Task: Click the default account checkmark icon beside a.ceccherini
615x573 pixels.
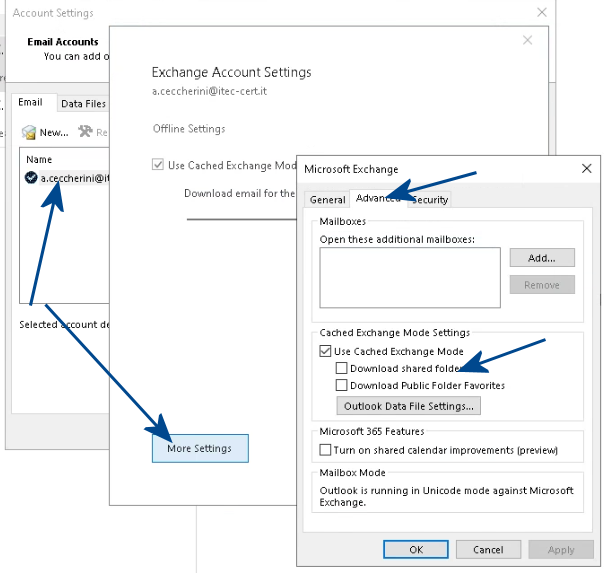Action: point(31,178)
